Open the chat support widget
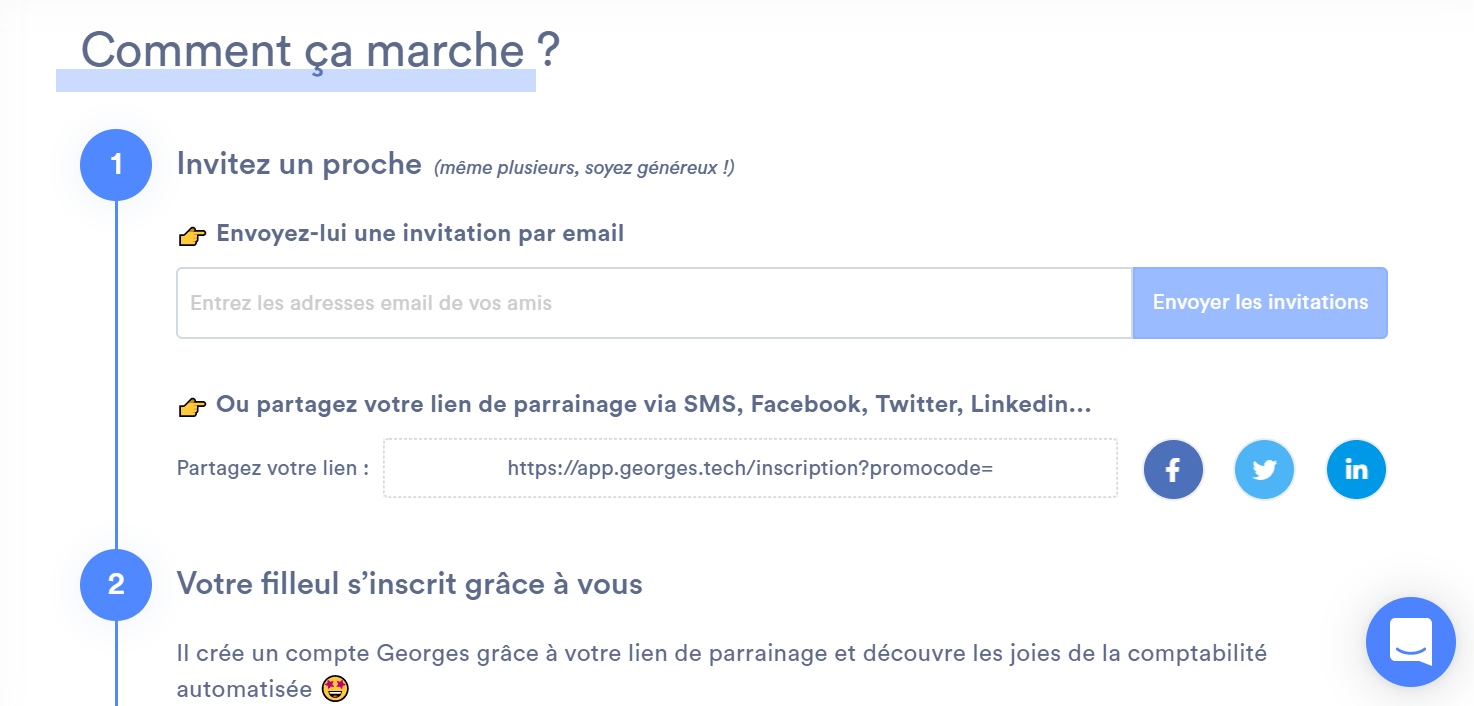1474x706 pixels. 1410,642
